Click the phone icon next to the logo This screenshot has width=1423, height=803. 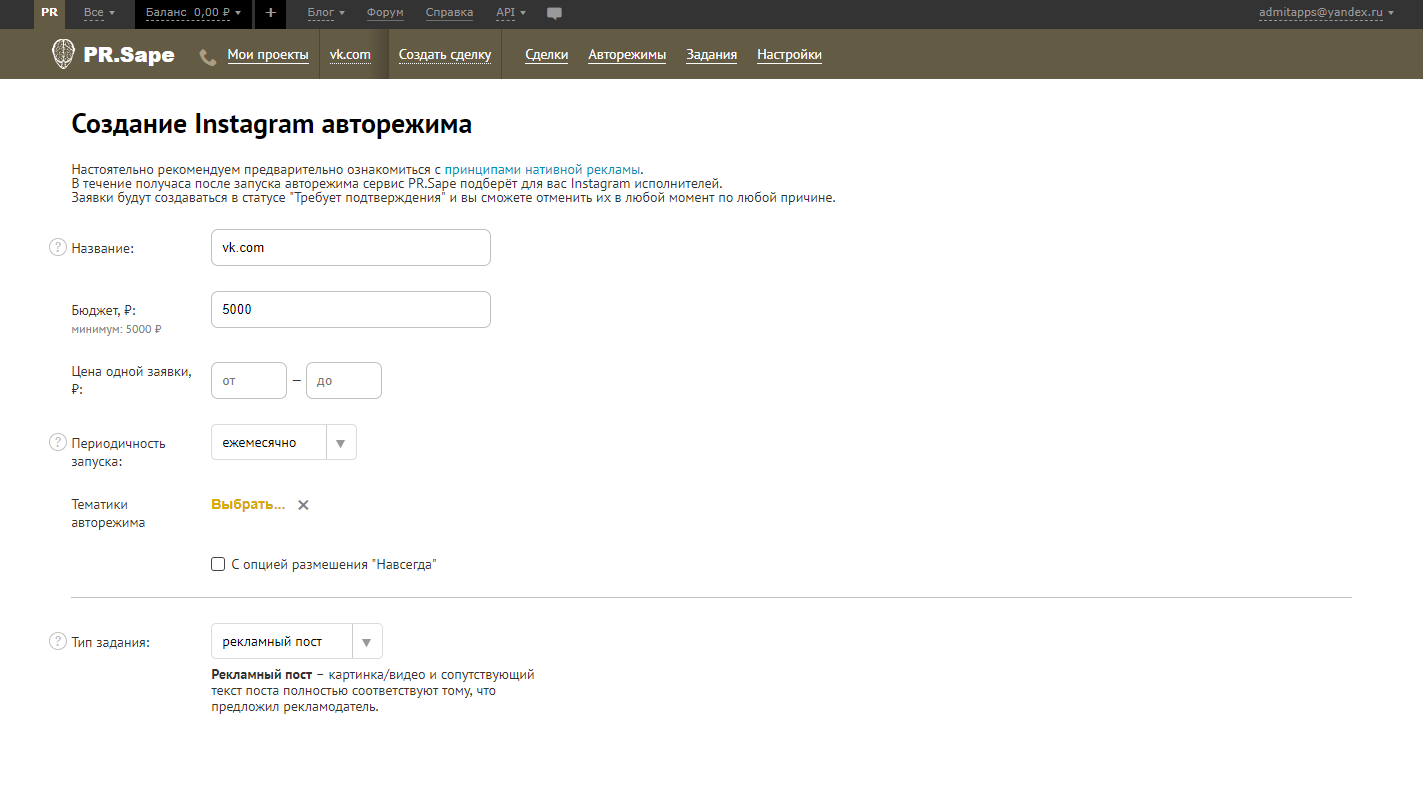tap(207, 56)
